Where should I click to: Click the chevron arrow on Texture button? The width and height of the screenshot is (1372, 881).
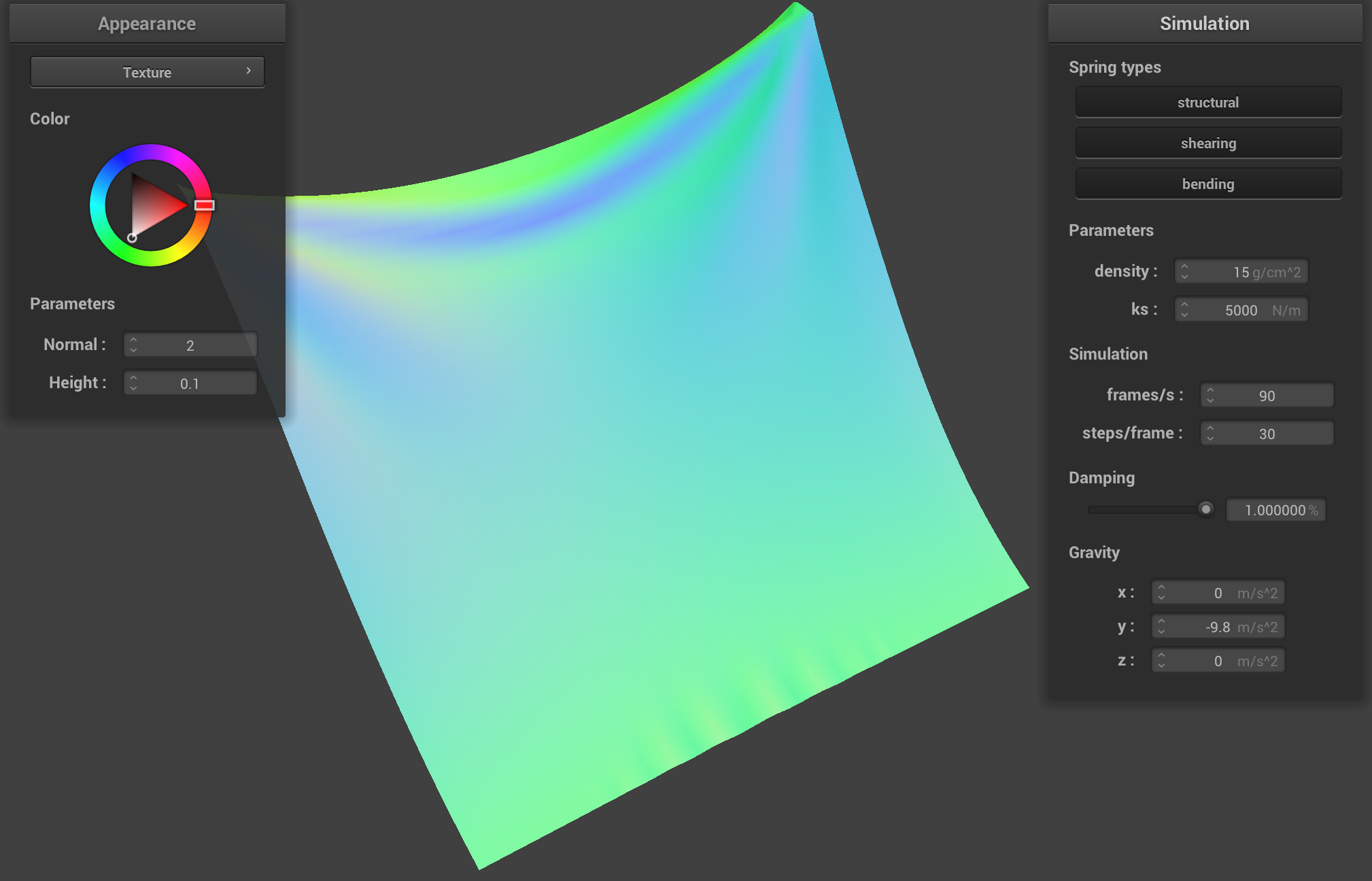pos(249,71)
